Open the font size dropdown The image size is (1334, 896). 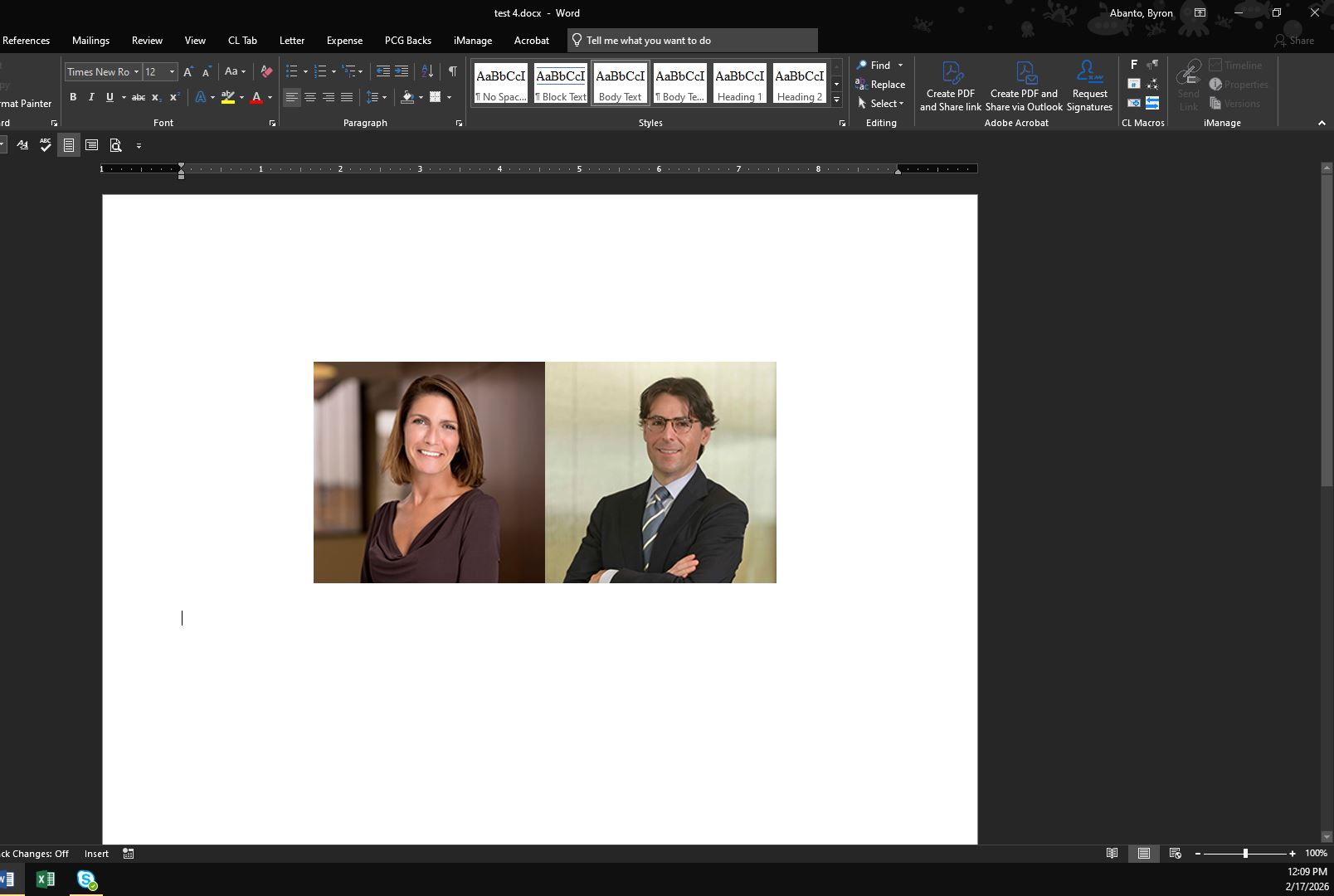coord(172,72)
